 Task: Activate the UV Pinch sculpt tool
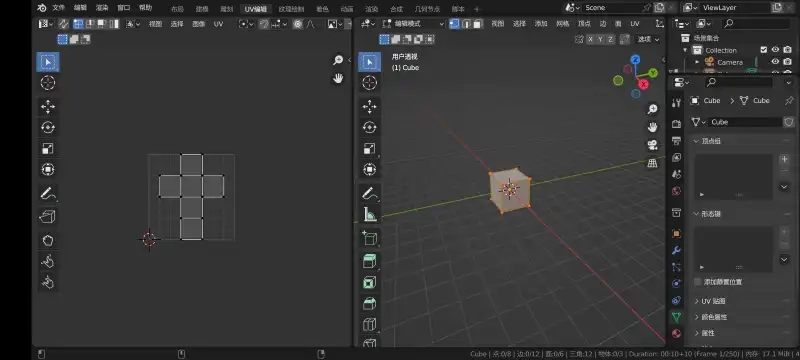[x=47, y=282]
